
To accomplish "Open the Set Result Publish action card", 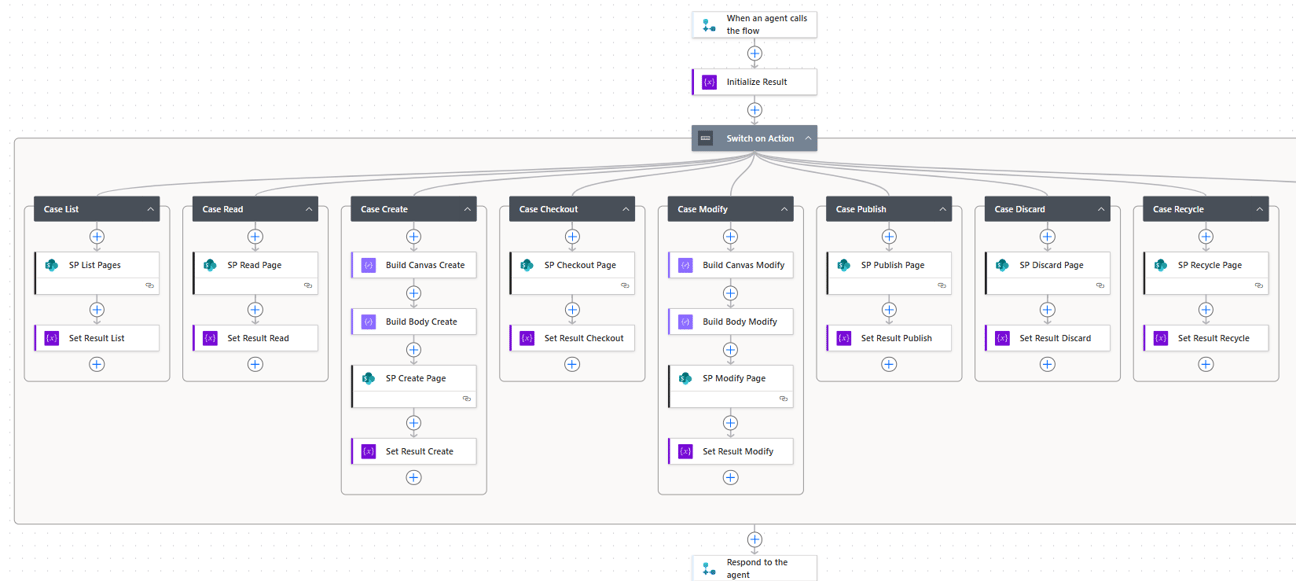I will pyautogui.click(x=888, y=338).
